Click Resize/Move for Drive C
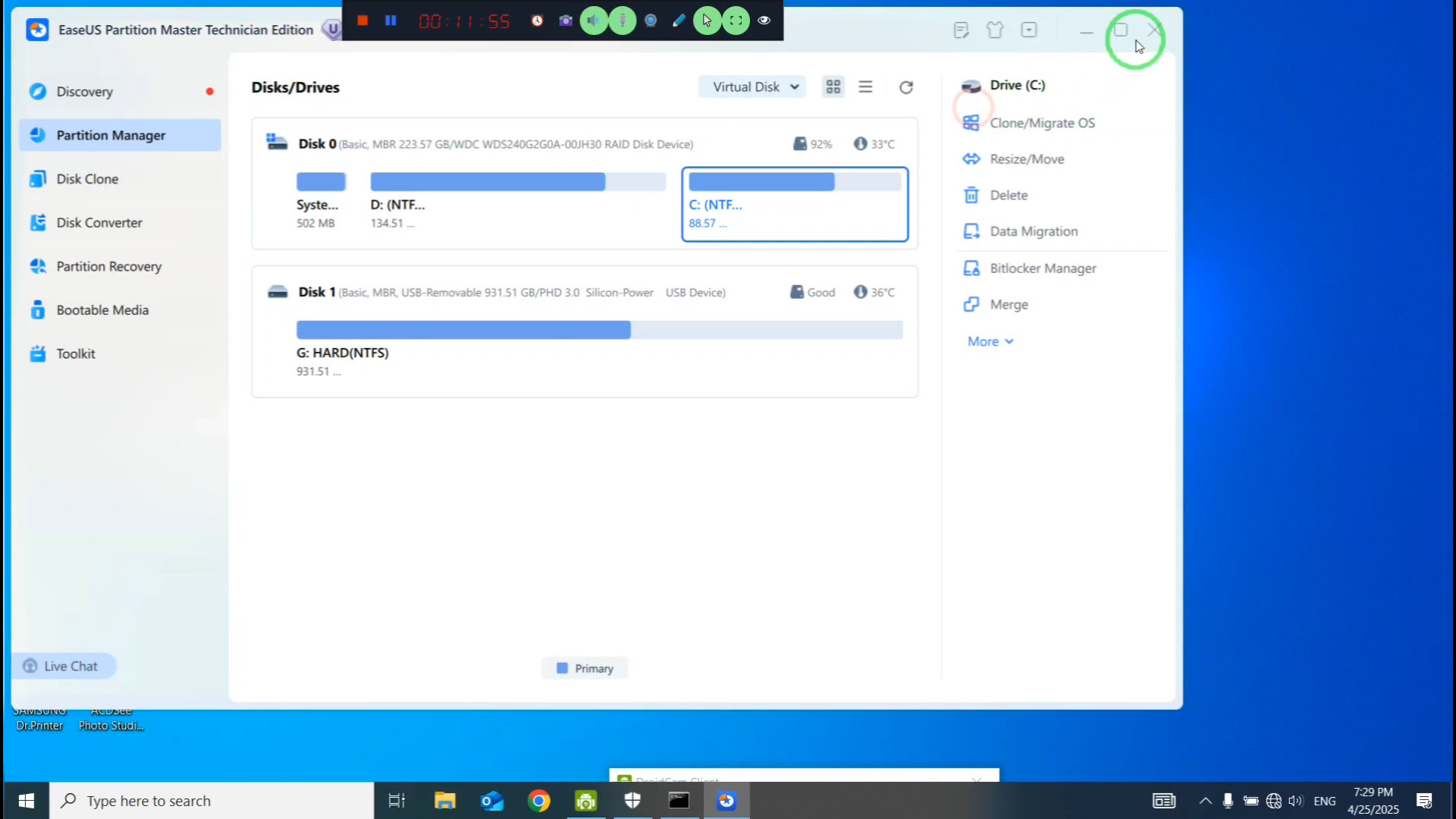Image resolution: width=1456 pixels, height=819 pixels. pyautogui.click(x=1027, y=159)
